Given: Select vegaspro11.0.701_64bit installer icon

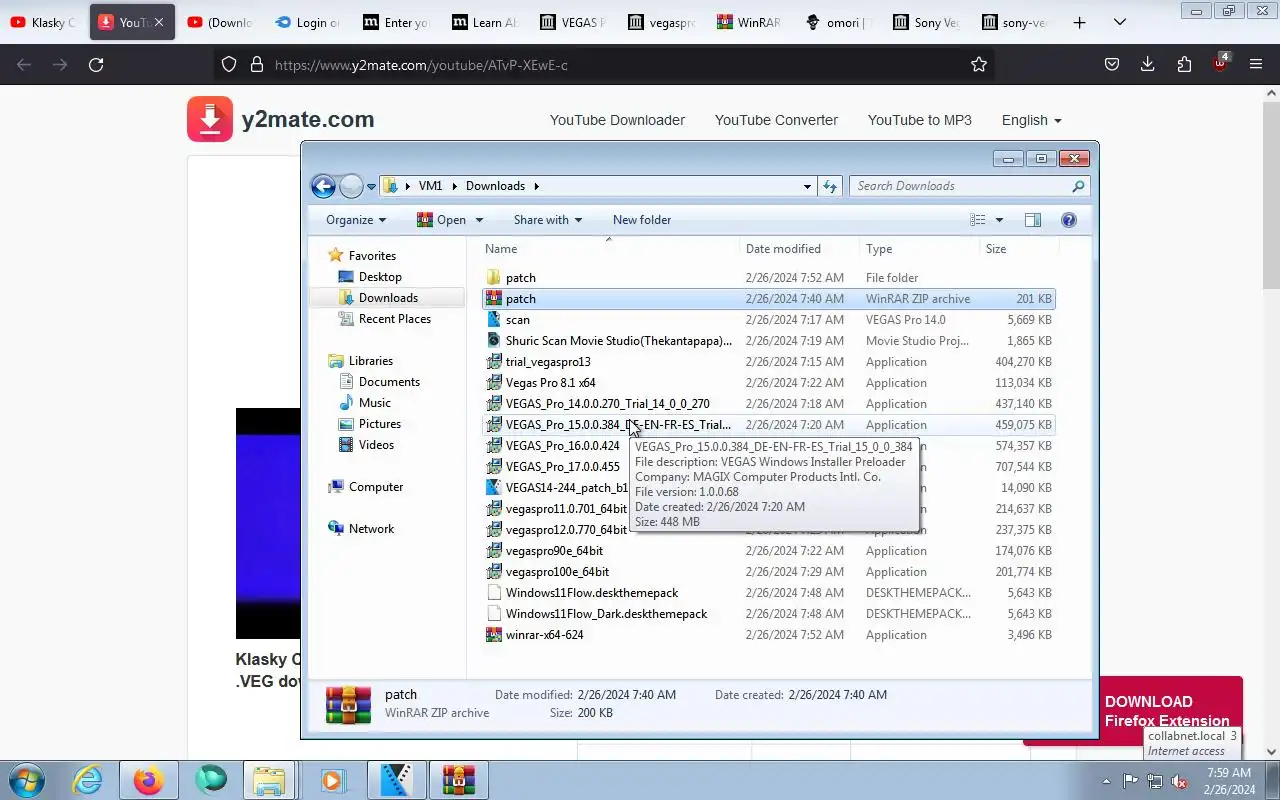Looking at the screenshot, I should (x=494, y=509).
